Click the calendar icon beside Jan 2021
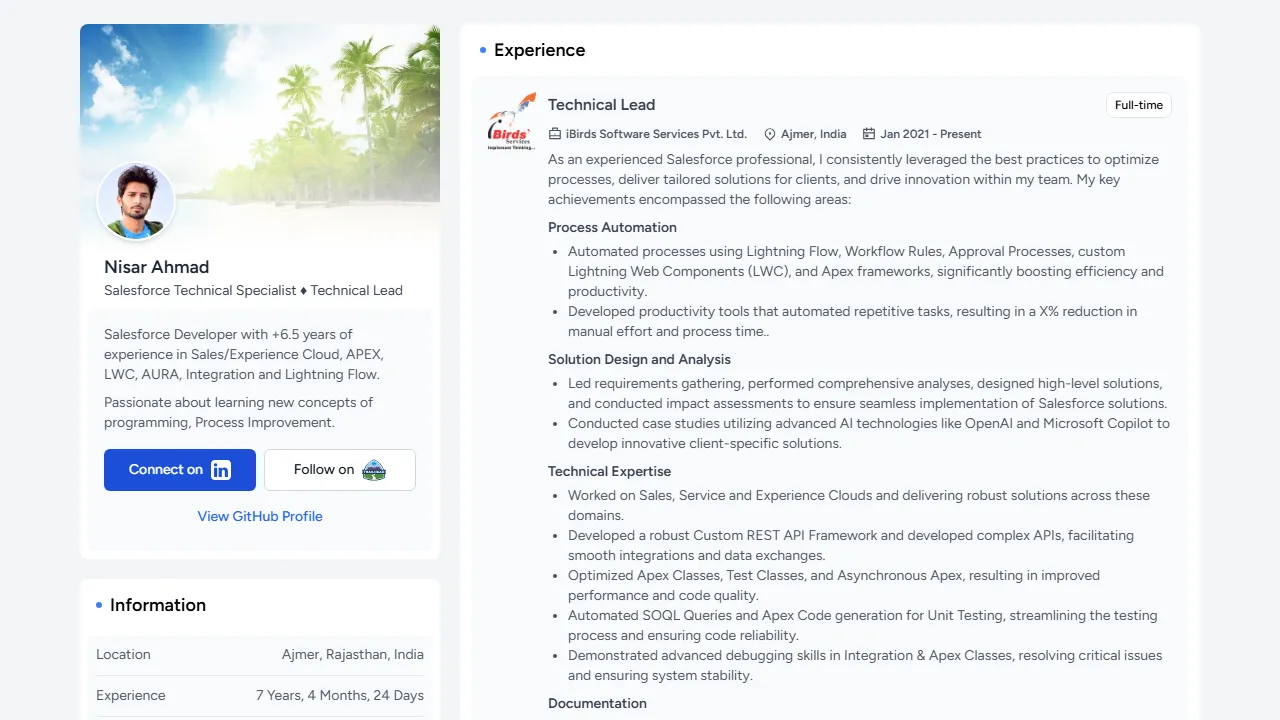Screen dimensions: 1280x720 867,133
